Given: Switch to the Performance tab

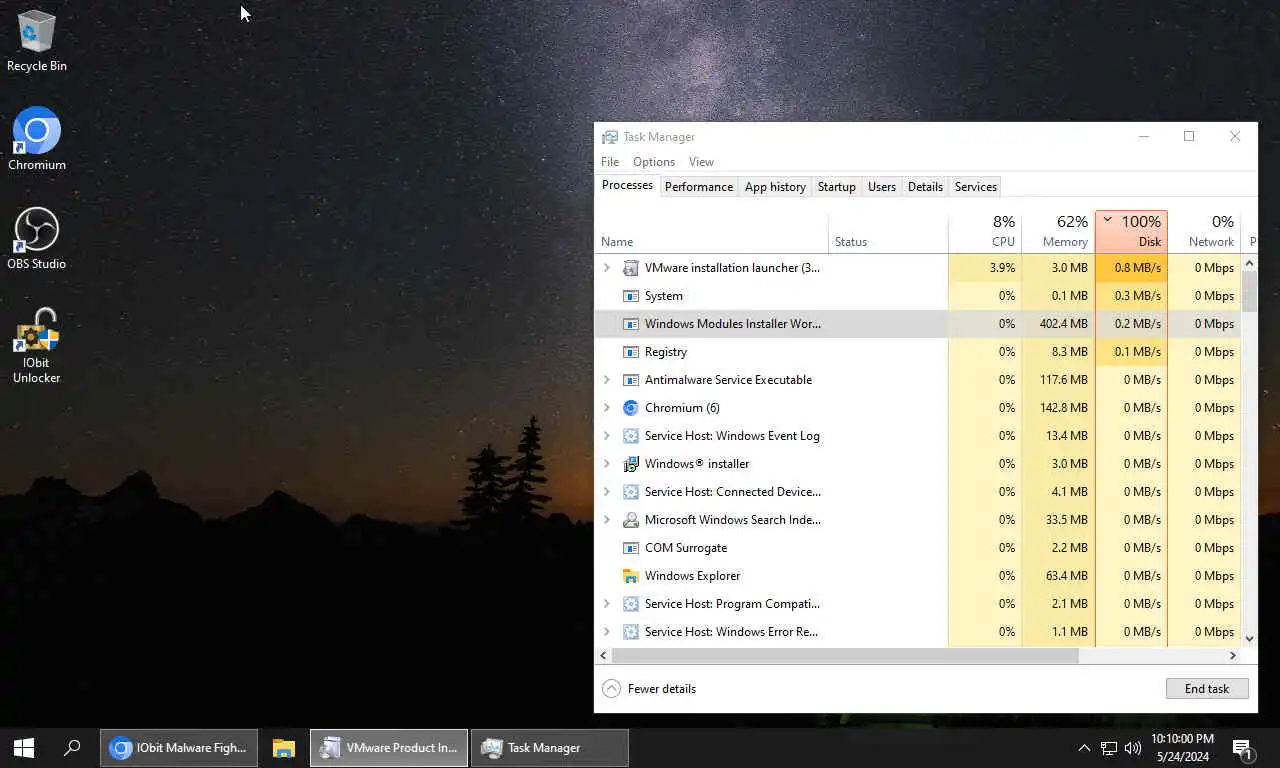Looking at the screenshot, I should click(x=699, y=187).
